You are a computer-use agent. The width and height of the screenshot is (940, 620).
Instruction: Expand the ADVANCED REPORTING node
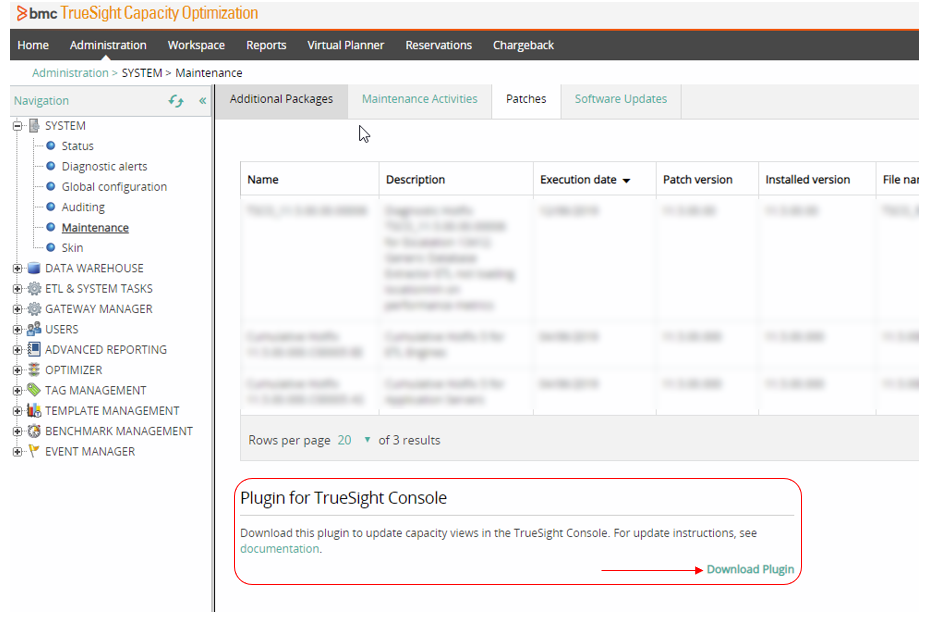[17, 350]
